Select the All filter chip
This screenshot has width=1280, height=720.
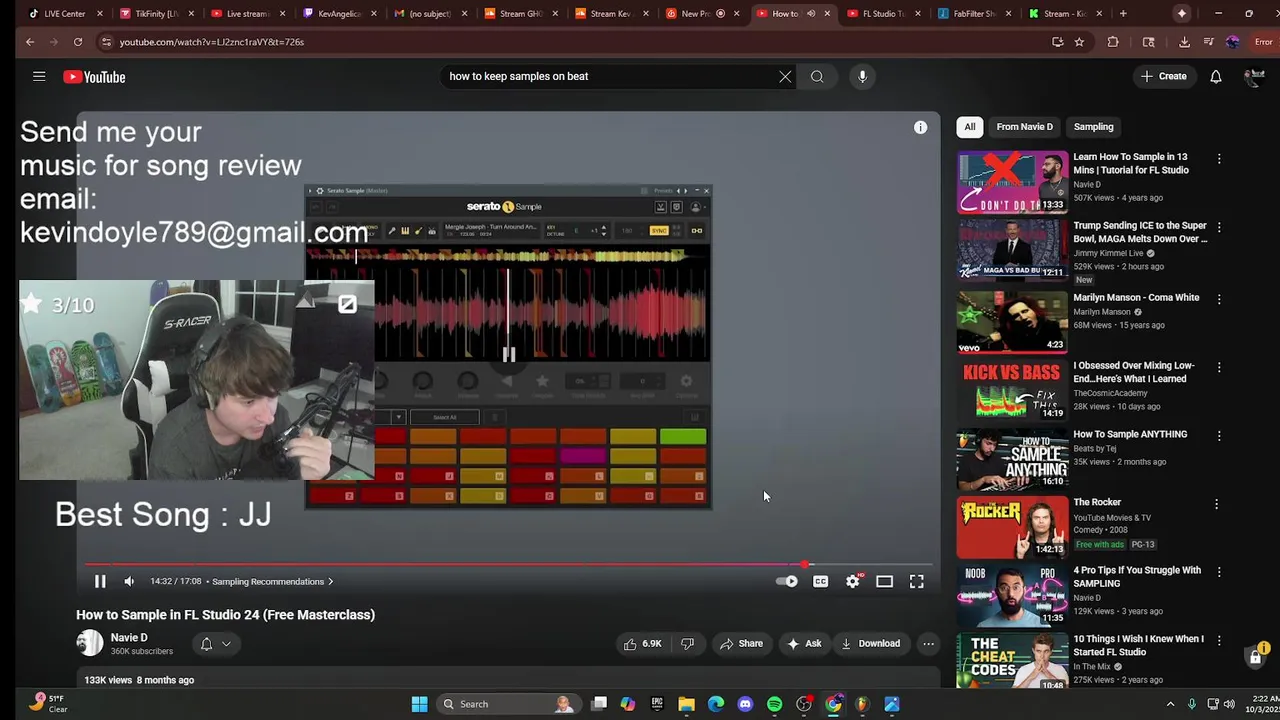tap(969, 127)
